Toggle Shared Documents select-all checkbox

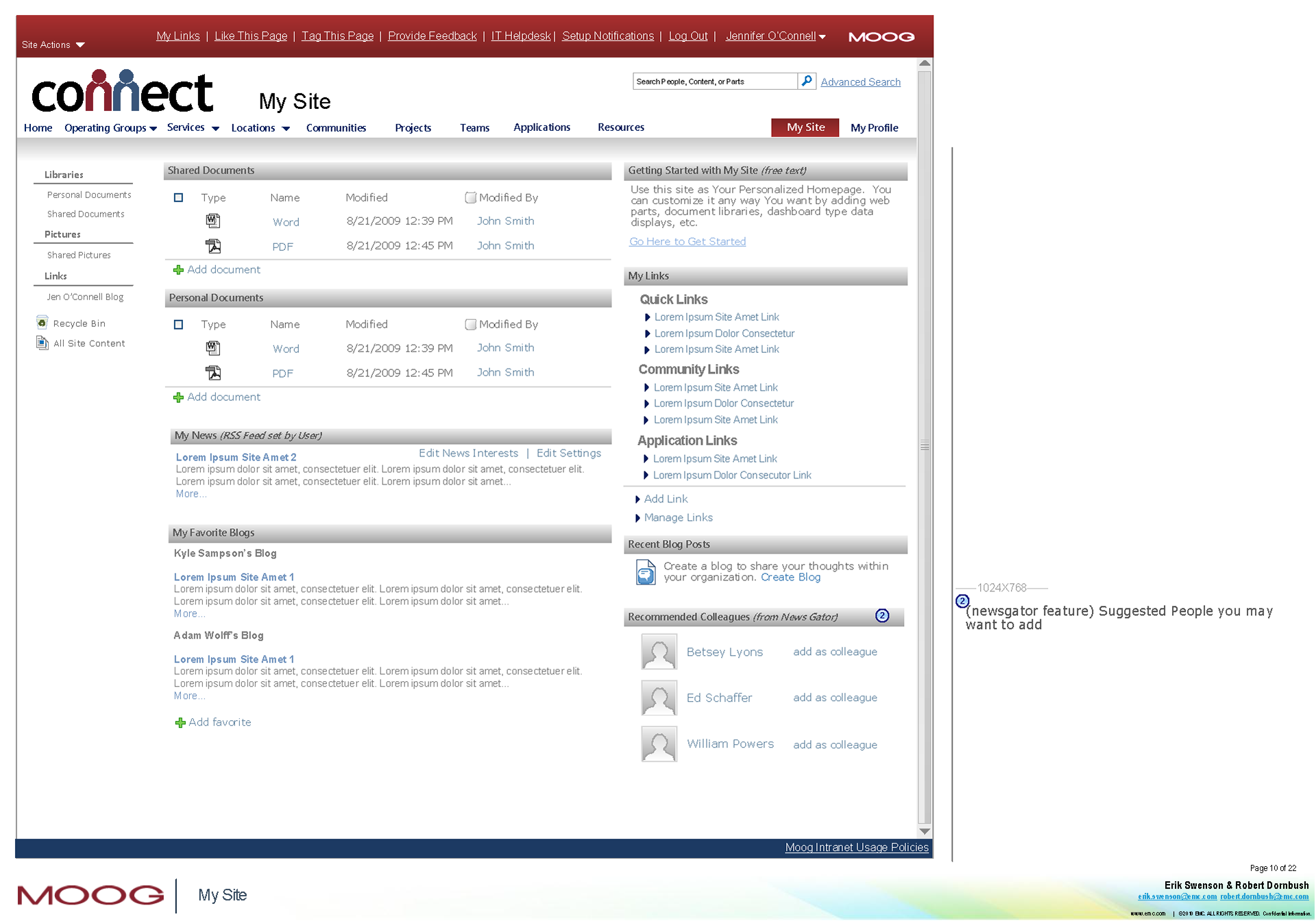click(x=178, y=197)
